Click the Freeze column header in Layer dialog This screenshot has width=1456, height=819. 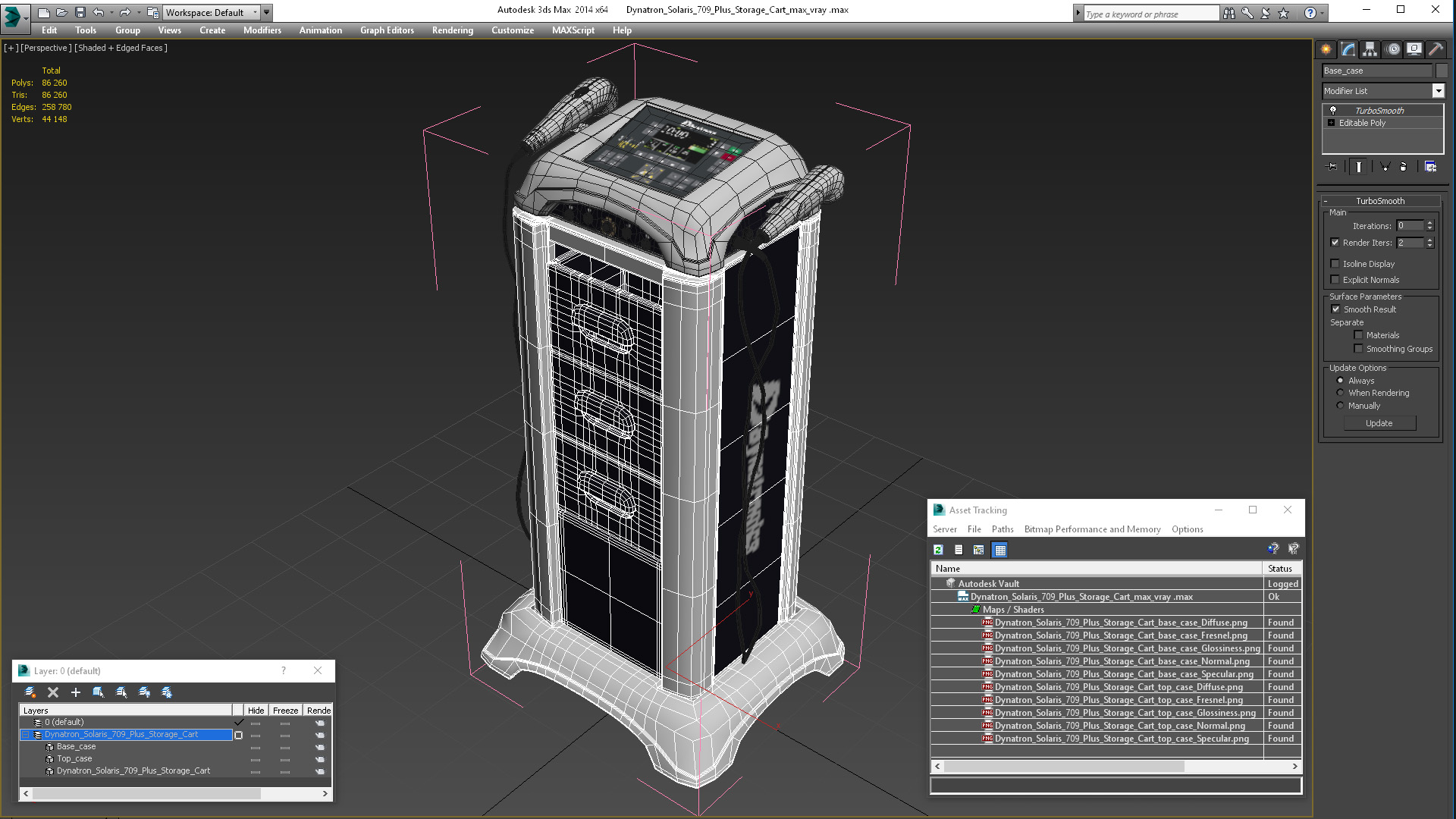(285, 711)
